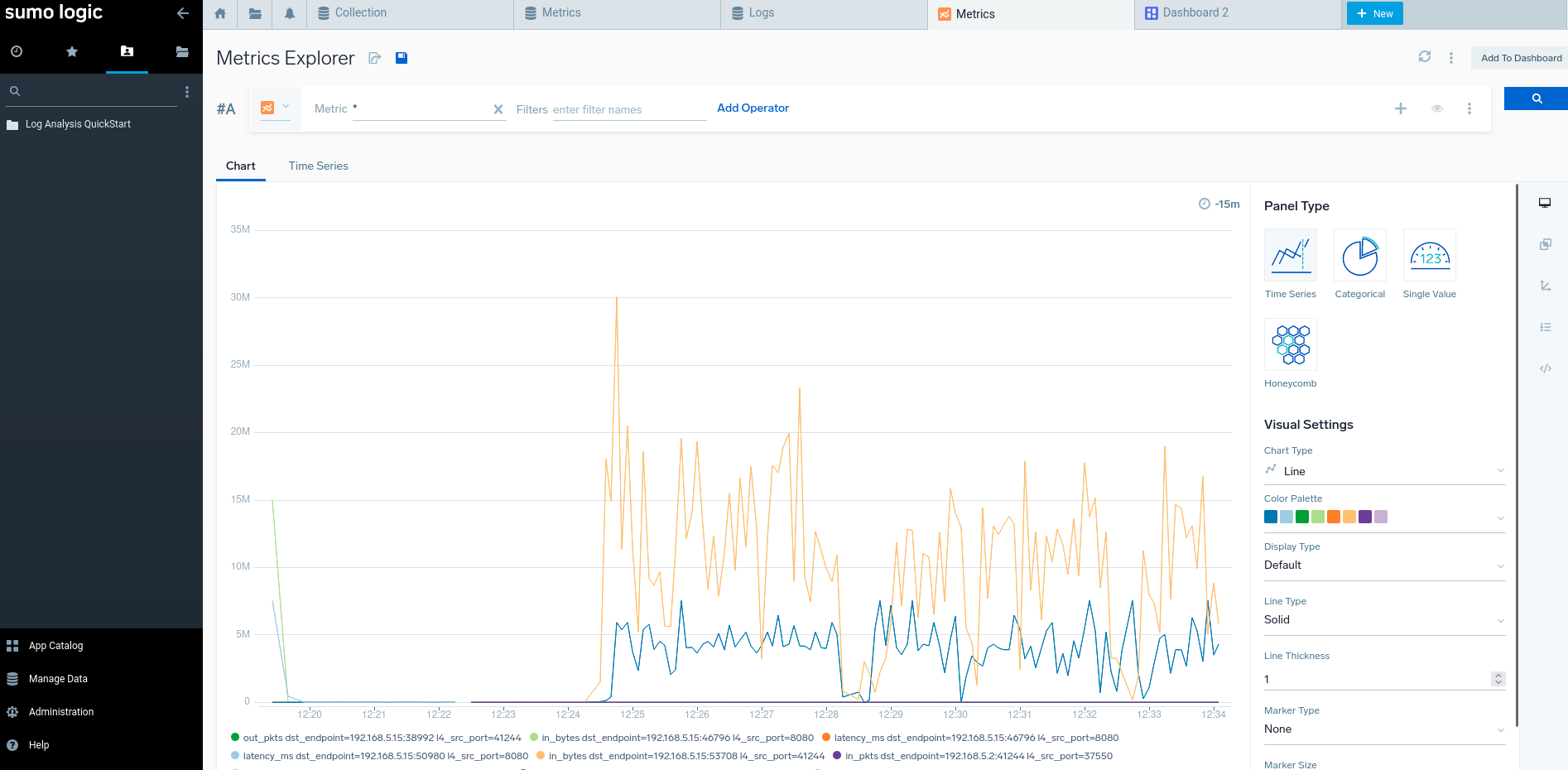Screen dimensions: 1568x770
Task: Switch to the Logs tab
Action: 824,13
